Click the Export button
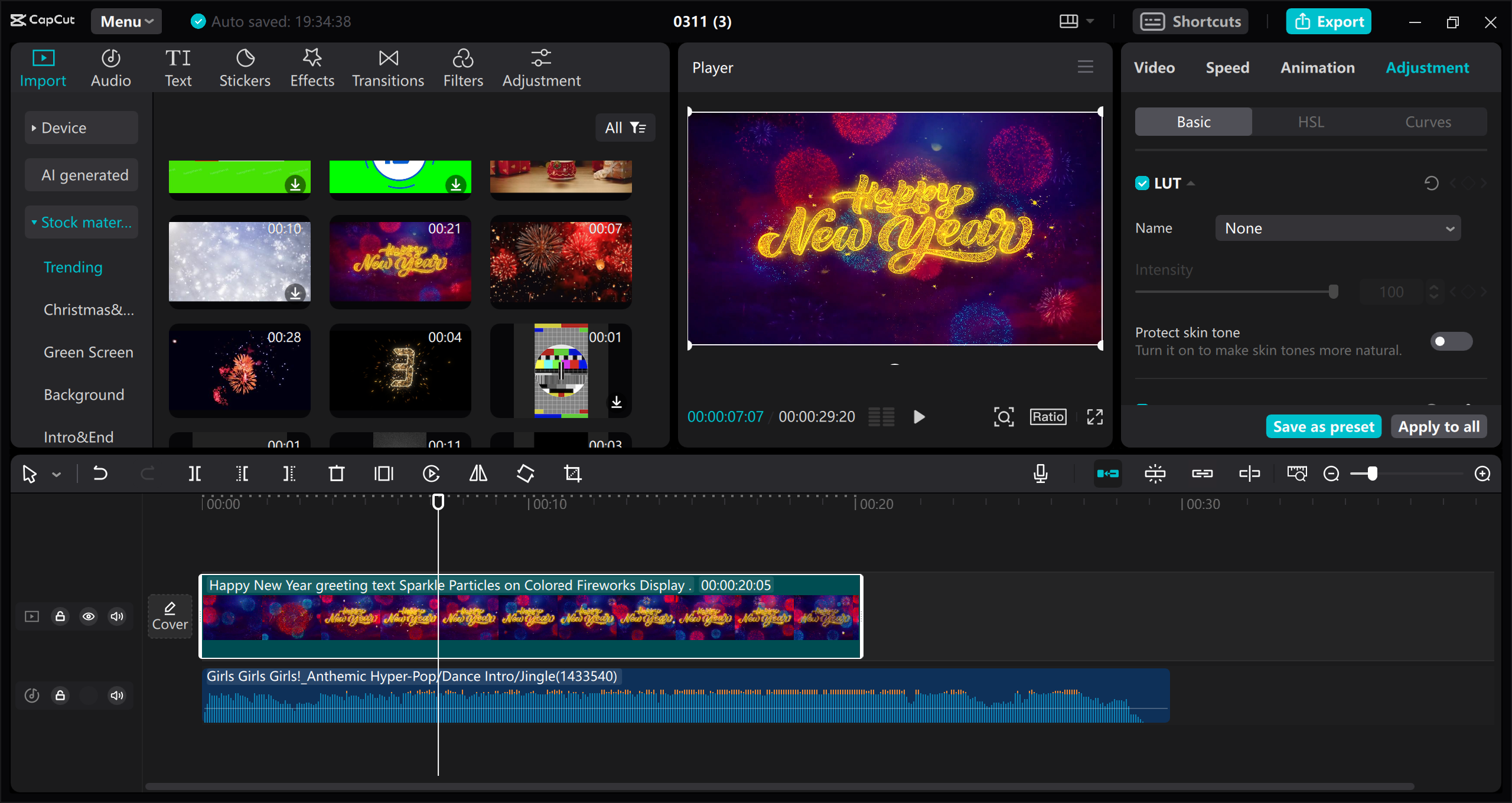The width and height of the screenshot is (1512, 803). point(1328,21)
